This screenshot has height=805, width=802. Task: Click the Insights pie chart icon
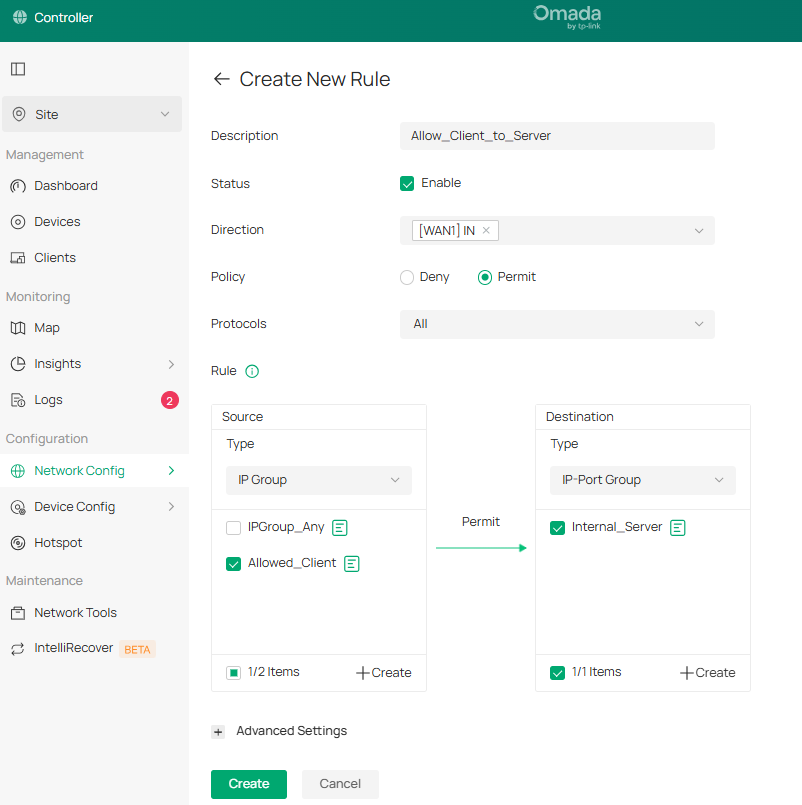(18, 363)
